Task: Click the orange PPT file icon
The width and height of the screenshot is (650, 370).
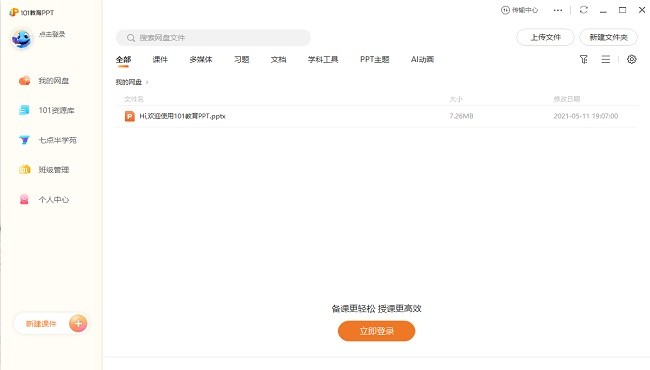Action: [130, 116]
